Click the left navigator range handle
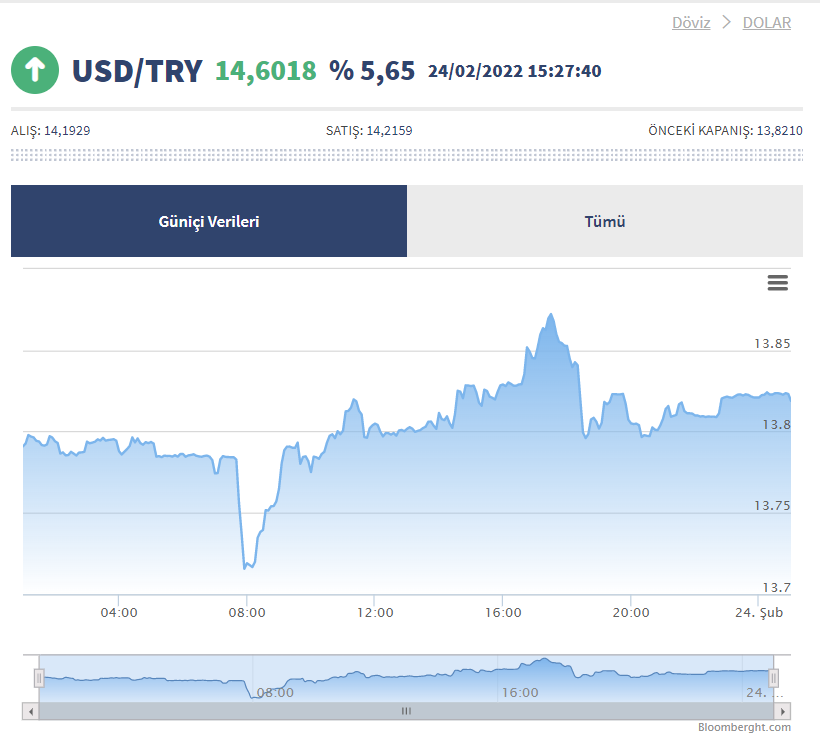 (40, 679)
